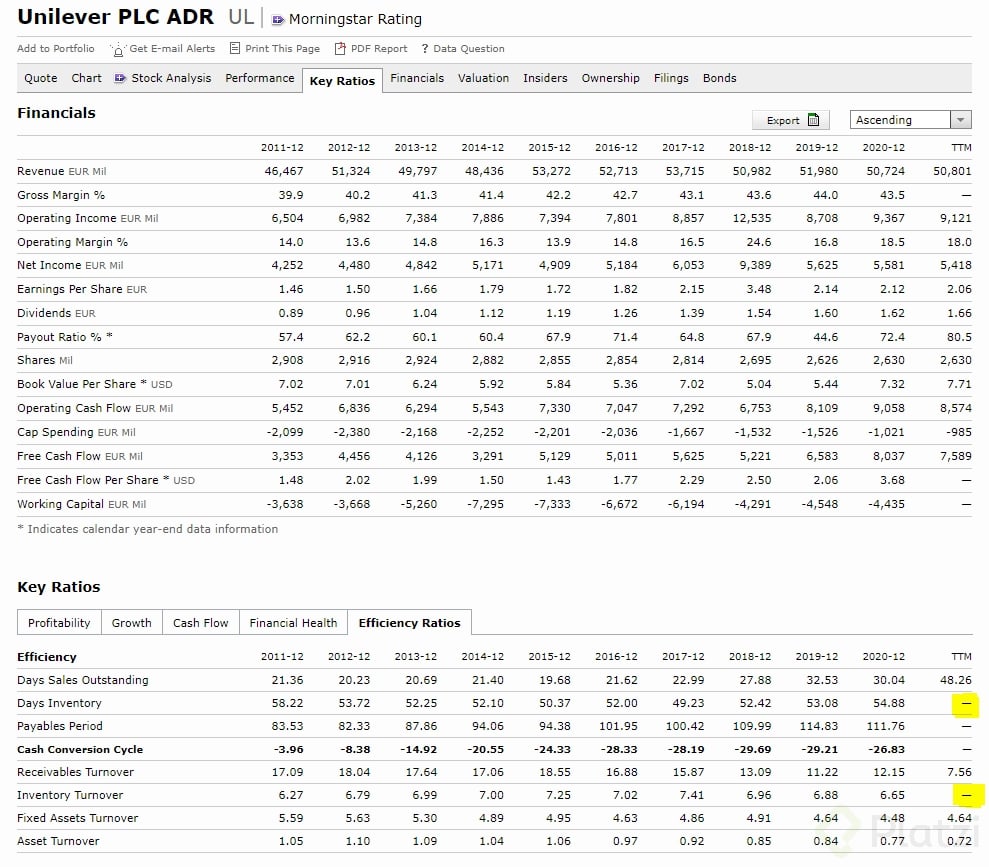Click the Working Capital row label

click(81, 504)
